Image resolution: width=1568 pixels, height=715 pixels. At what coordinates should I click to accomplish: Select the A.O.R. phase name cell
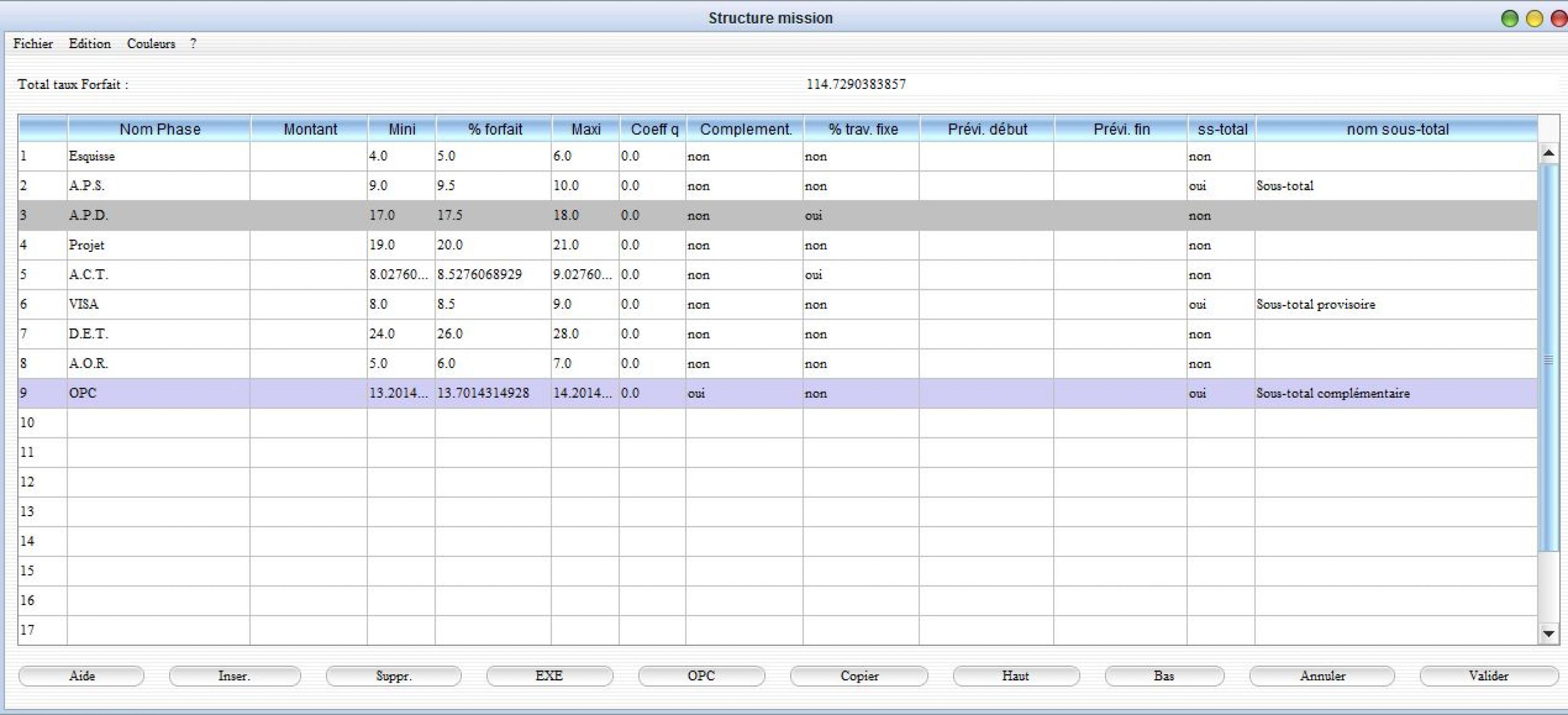pos(159,364)
